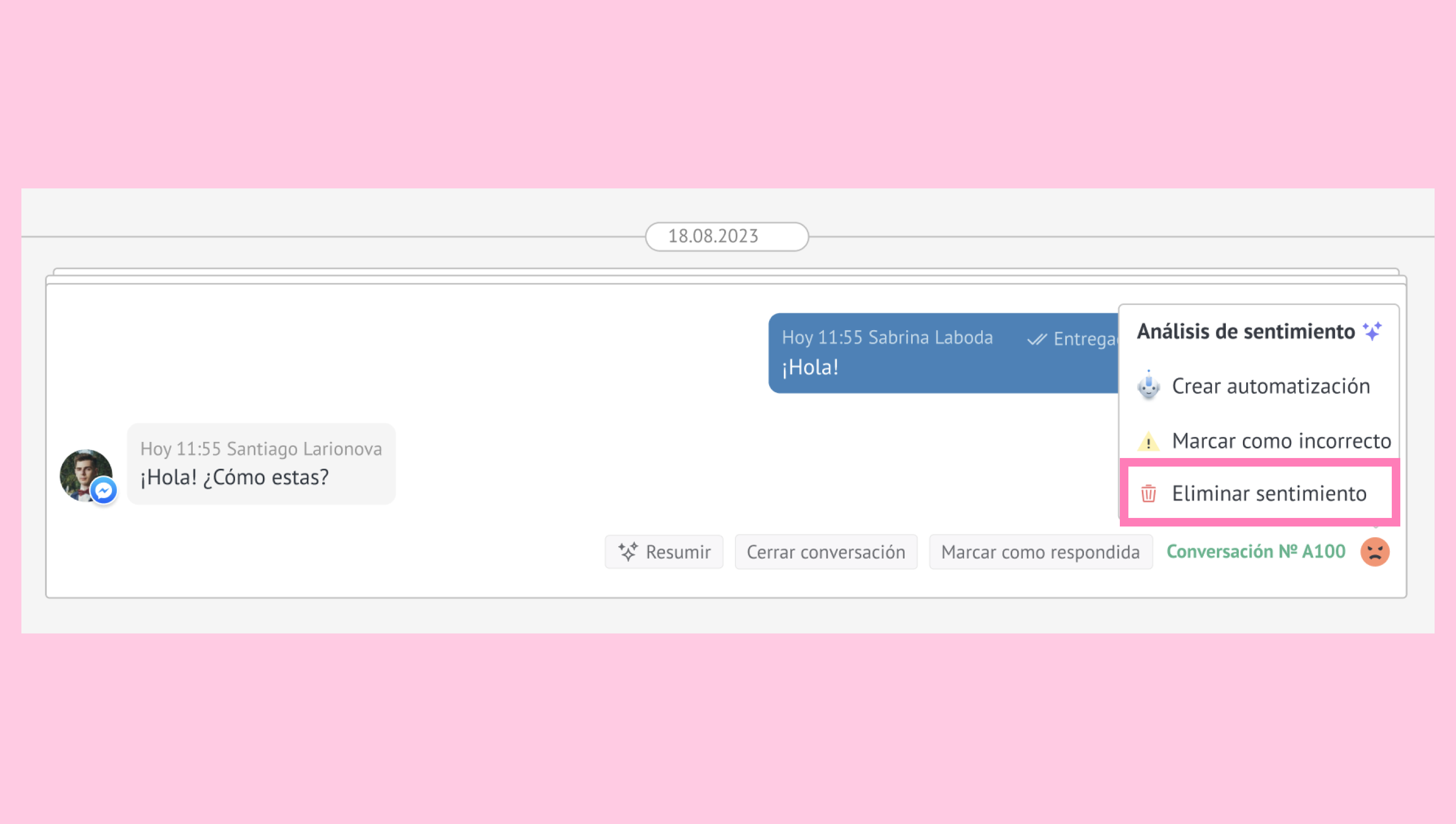
Task: Click Cerrar conversación button
Action: click(826, 552)
